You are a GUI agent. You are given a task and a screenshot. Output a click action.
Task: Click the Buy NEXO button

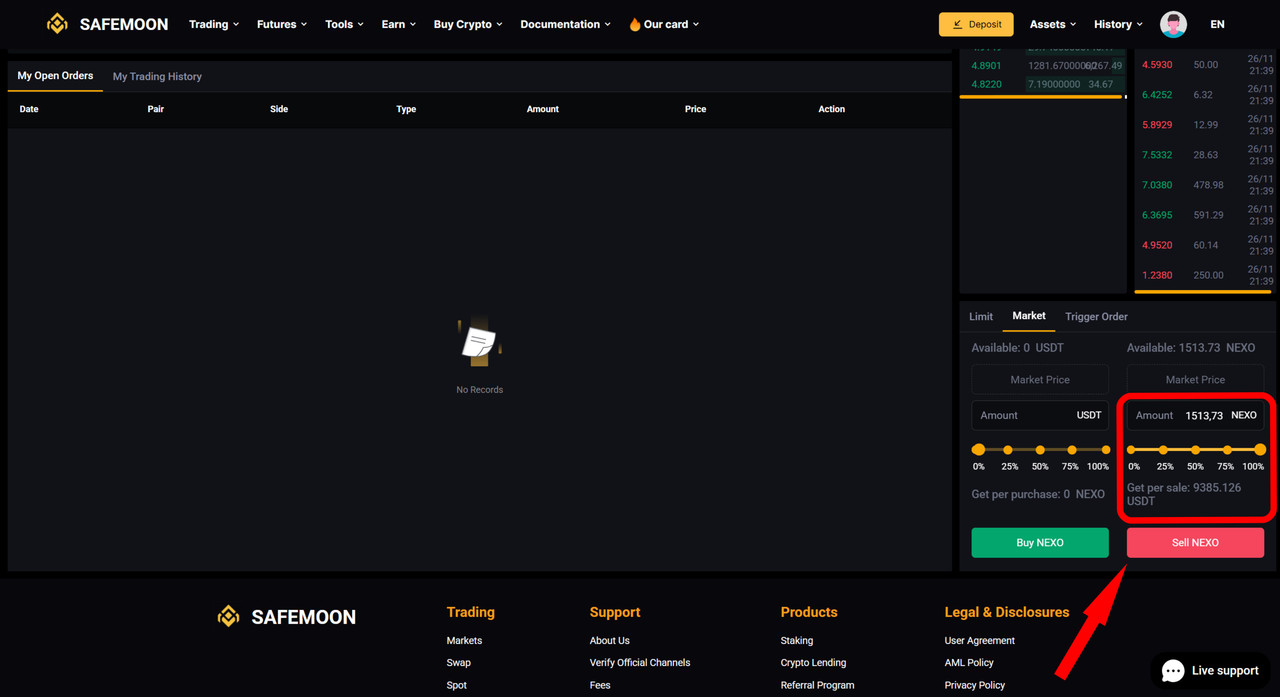[1040, 542]
